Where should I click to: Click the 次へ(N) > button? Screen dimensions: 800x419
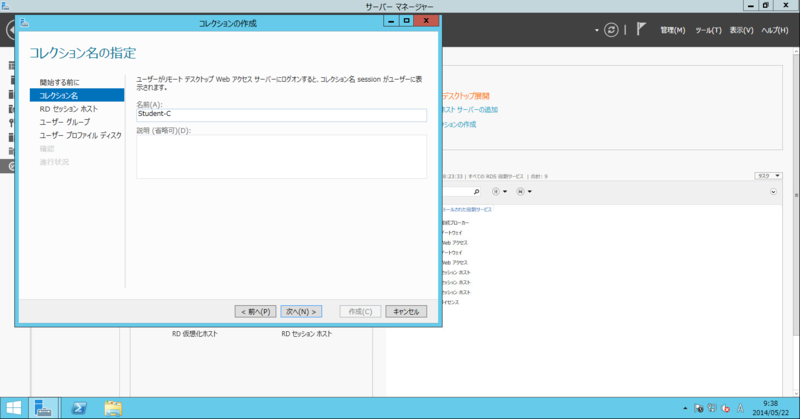point(301,311)
